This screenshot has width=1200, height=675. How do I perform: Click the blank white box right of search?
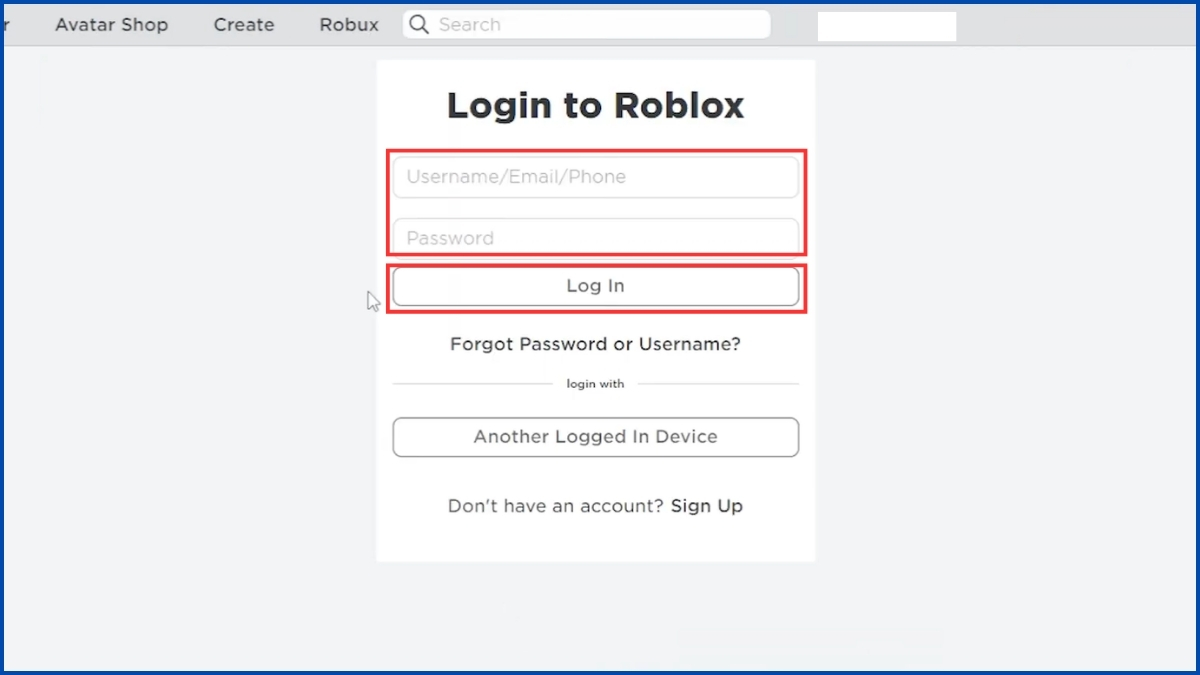[887, 26]
